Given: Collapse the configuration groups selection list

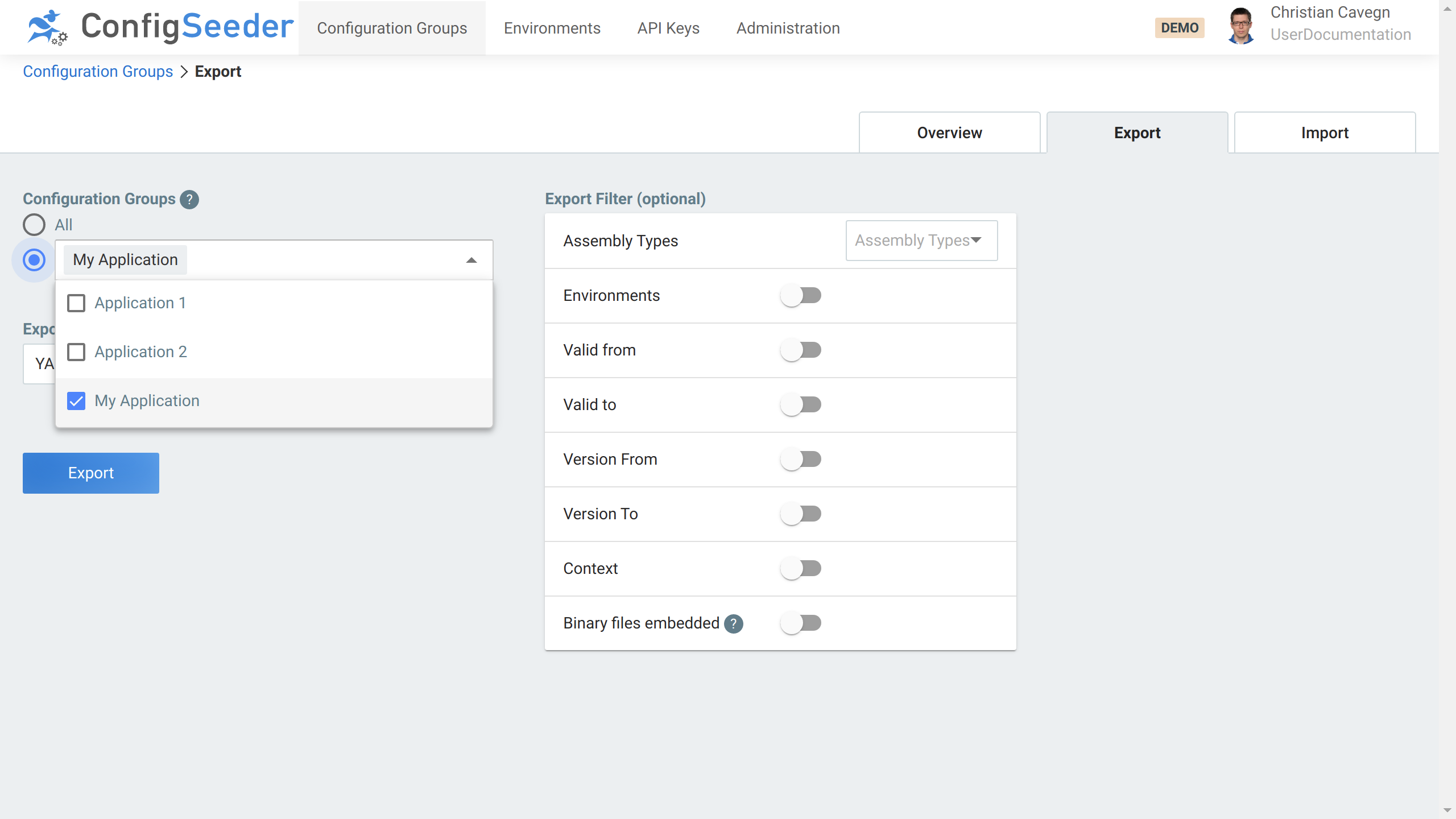Looking at the screenshot, I should pos(471,260).
